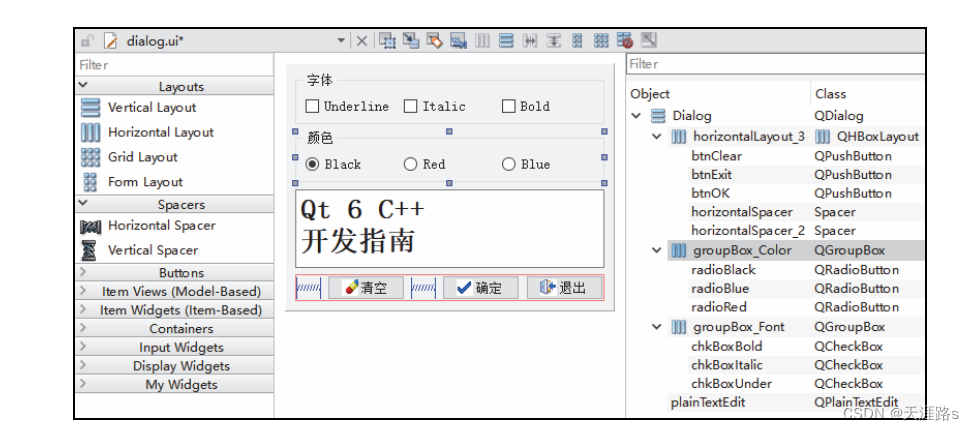Click the 退出 button on form
The width and height of the screenshot is (974, 430).
[x=565, y=288]
